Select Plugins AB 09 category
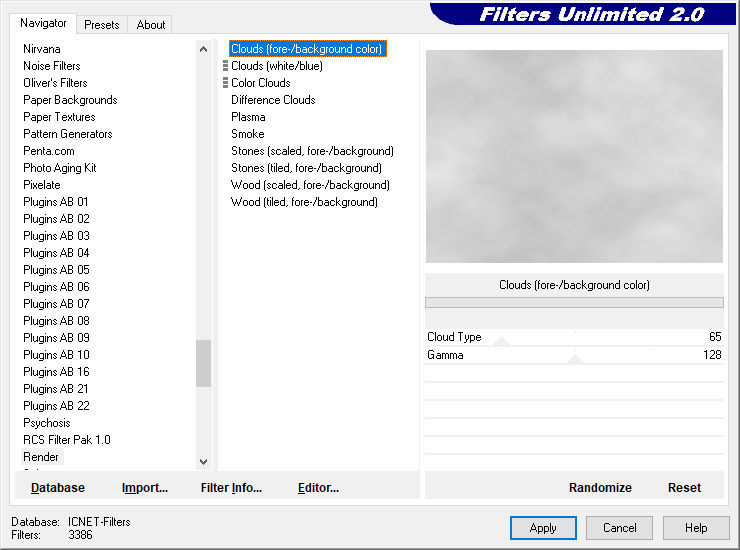The width and height of the screenshot is (740, 550). click(56, 338)
